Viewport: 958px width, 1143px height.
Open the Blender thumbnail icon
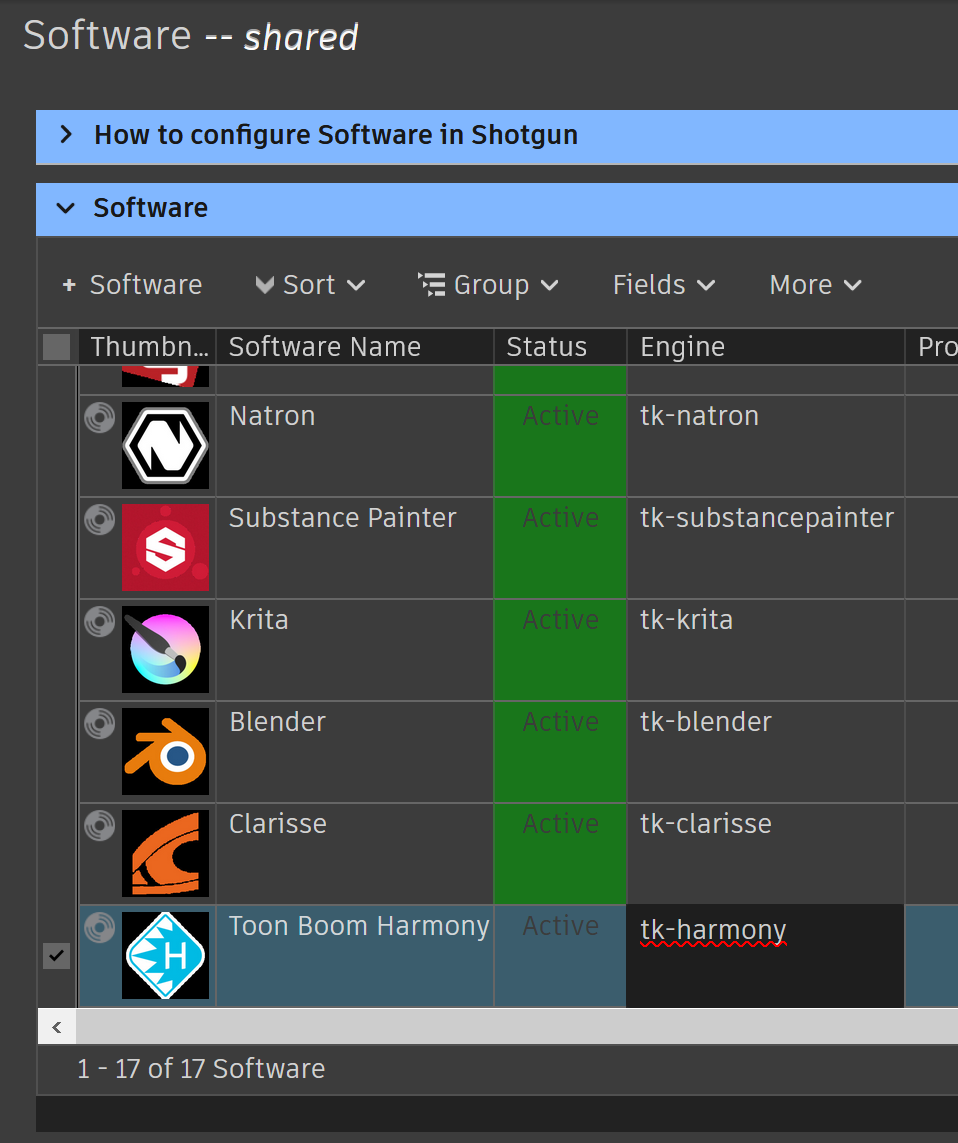tap(165, 752)
